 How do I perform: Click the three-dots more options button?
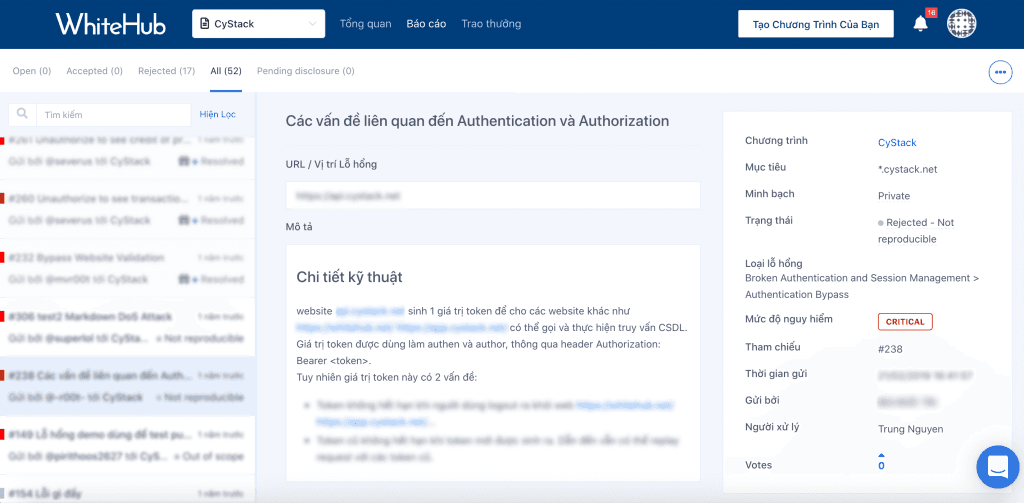(x=1000, y=72)
